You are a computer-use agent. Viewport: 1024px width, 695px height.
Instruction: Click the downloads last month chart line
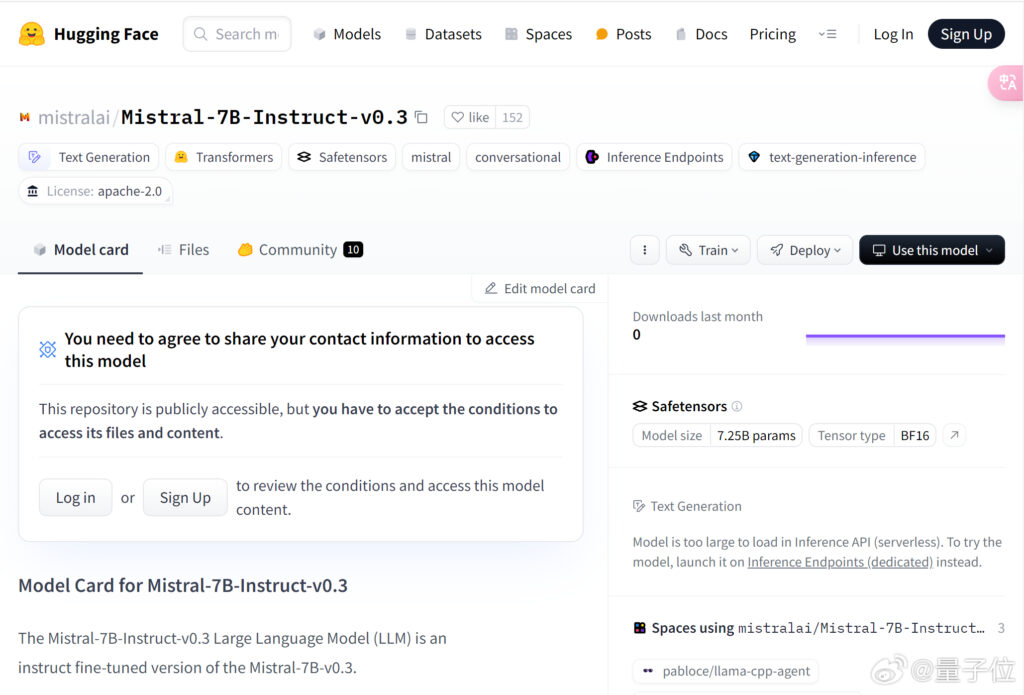[905, 336]
